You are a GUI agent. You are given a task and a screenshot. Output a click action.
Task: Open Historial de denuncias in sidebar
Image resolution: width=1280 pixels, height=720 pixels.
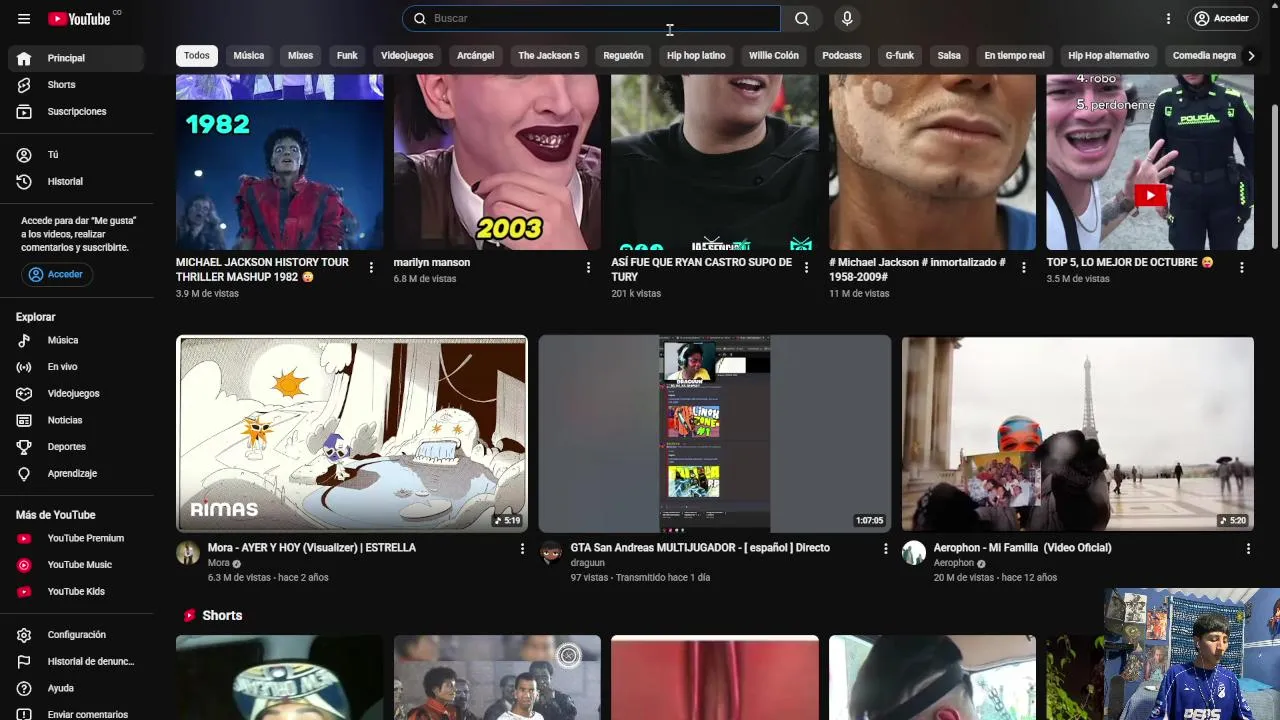77,661
